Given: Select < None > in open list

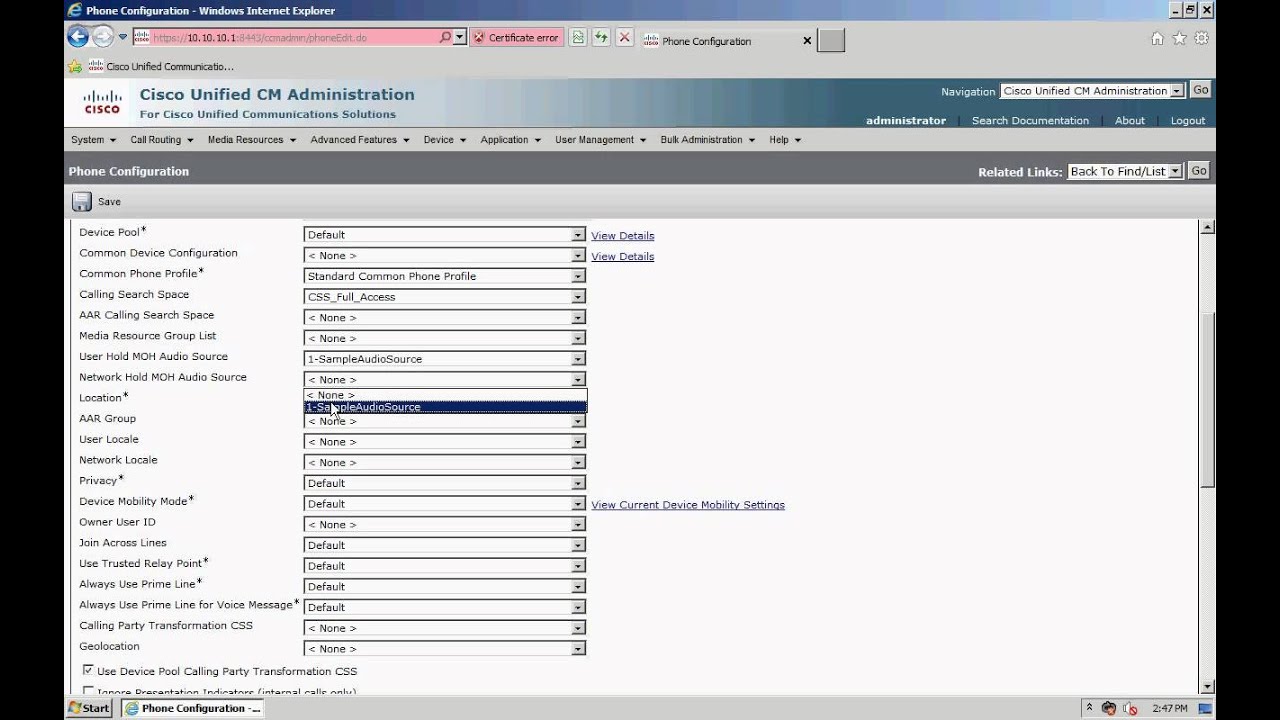Looking at the screenshot, I should click(x=445, y=395).
